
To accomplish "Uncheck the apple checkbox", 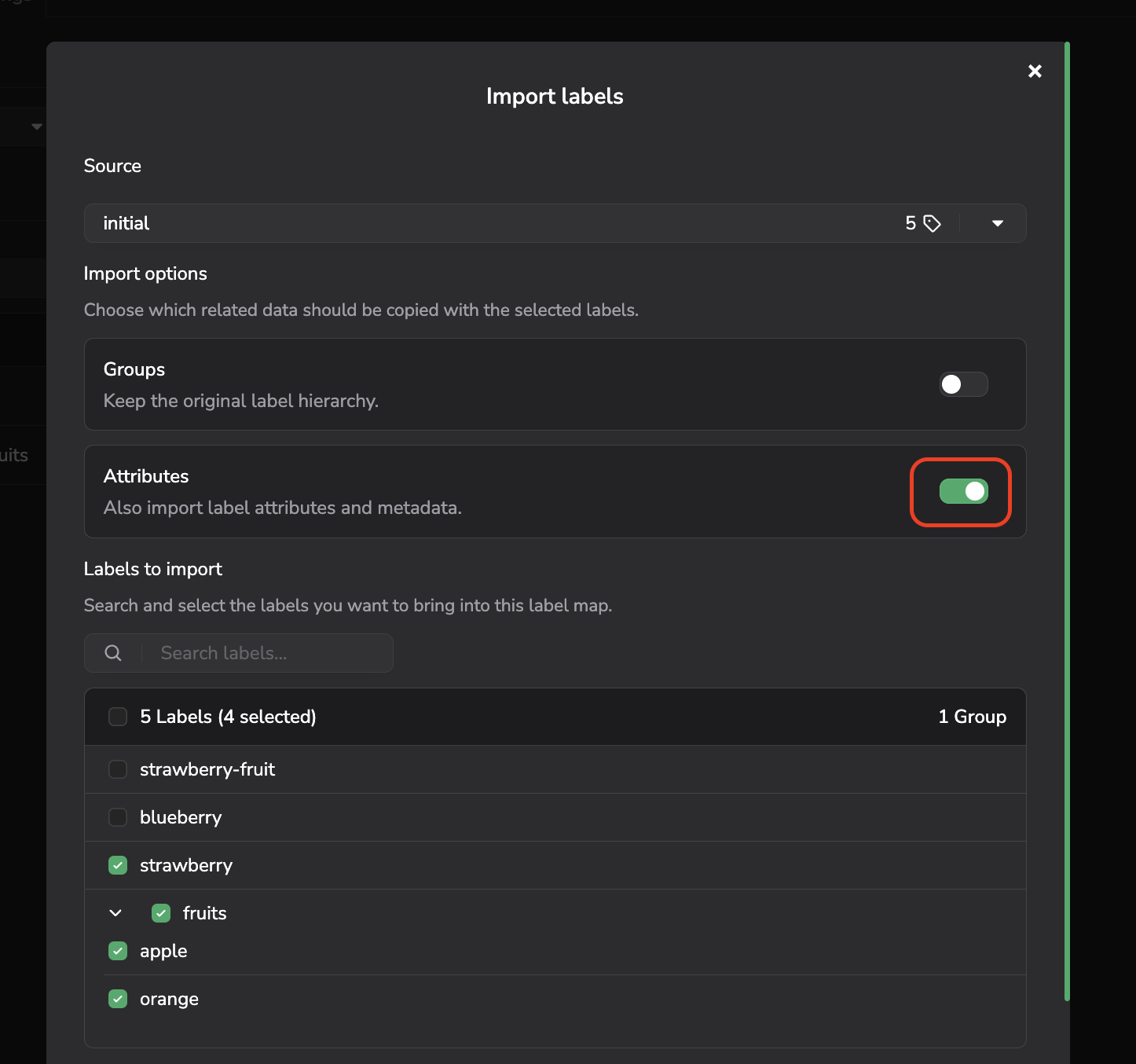I will click(x=118, y=951).
